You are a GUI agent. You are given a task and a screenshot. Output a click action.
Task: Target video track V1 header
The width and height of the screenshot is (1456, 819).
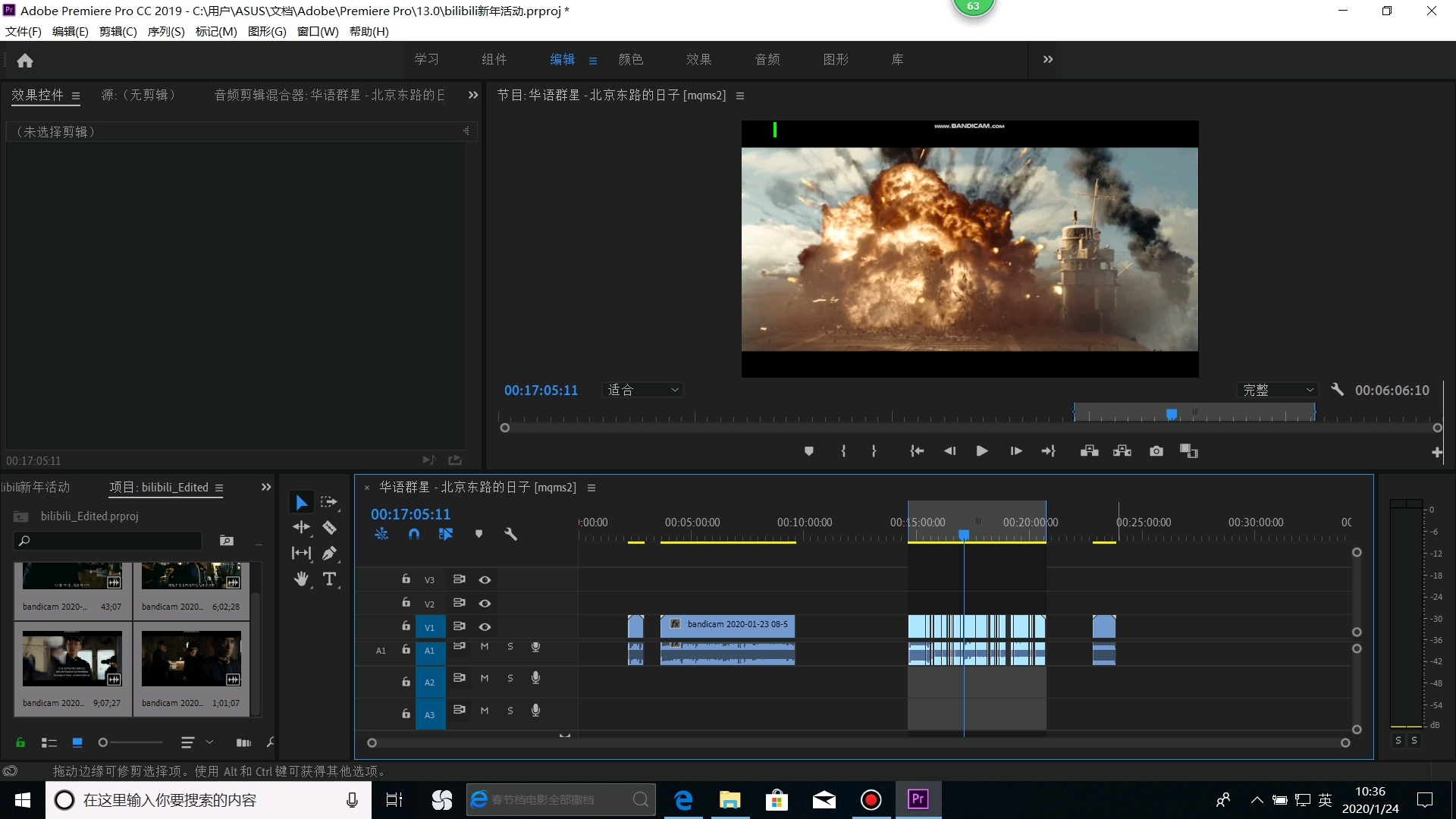[x=430, y=627]
